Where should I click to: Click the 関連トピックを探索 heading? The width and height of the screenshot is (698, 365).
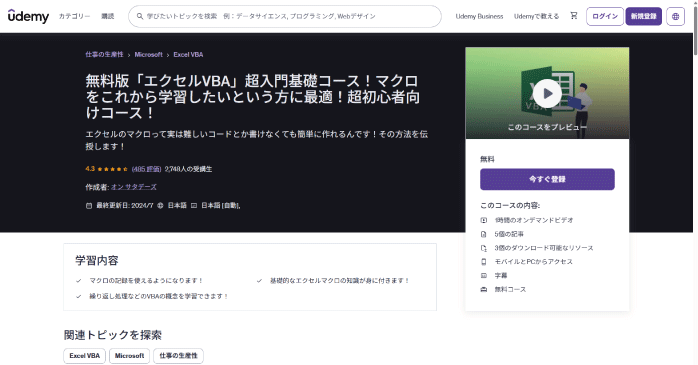click(x=113, y=335)
